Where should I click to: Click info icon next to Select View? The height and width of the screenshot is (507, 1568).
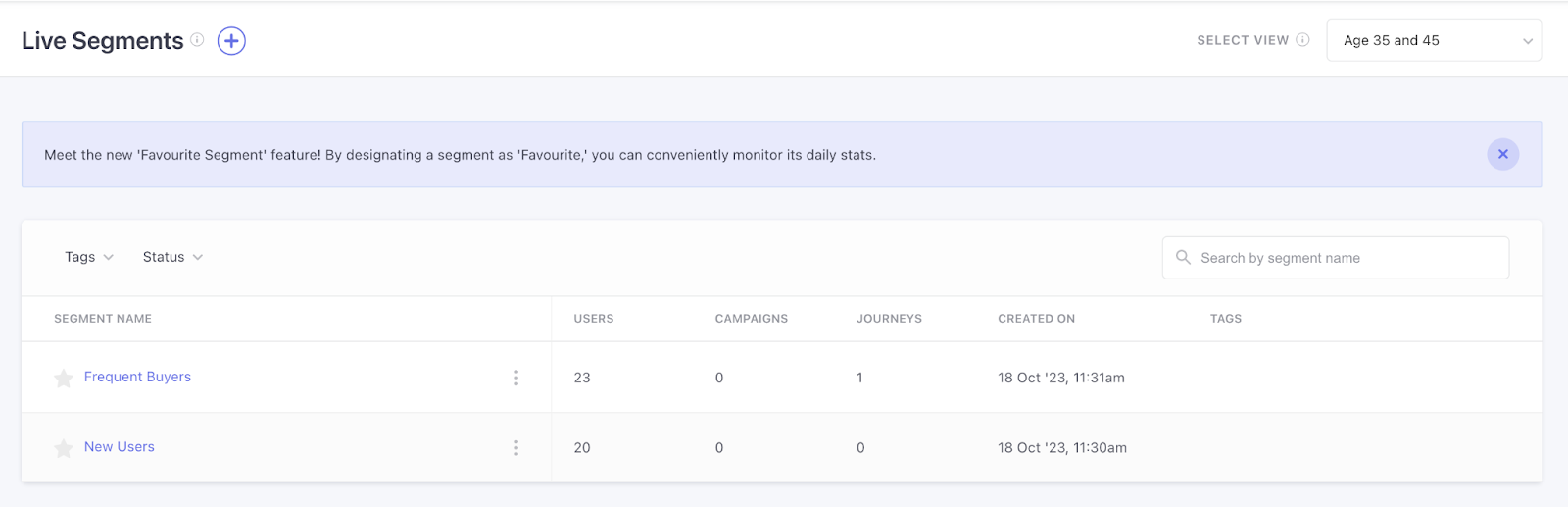1302,40
